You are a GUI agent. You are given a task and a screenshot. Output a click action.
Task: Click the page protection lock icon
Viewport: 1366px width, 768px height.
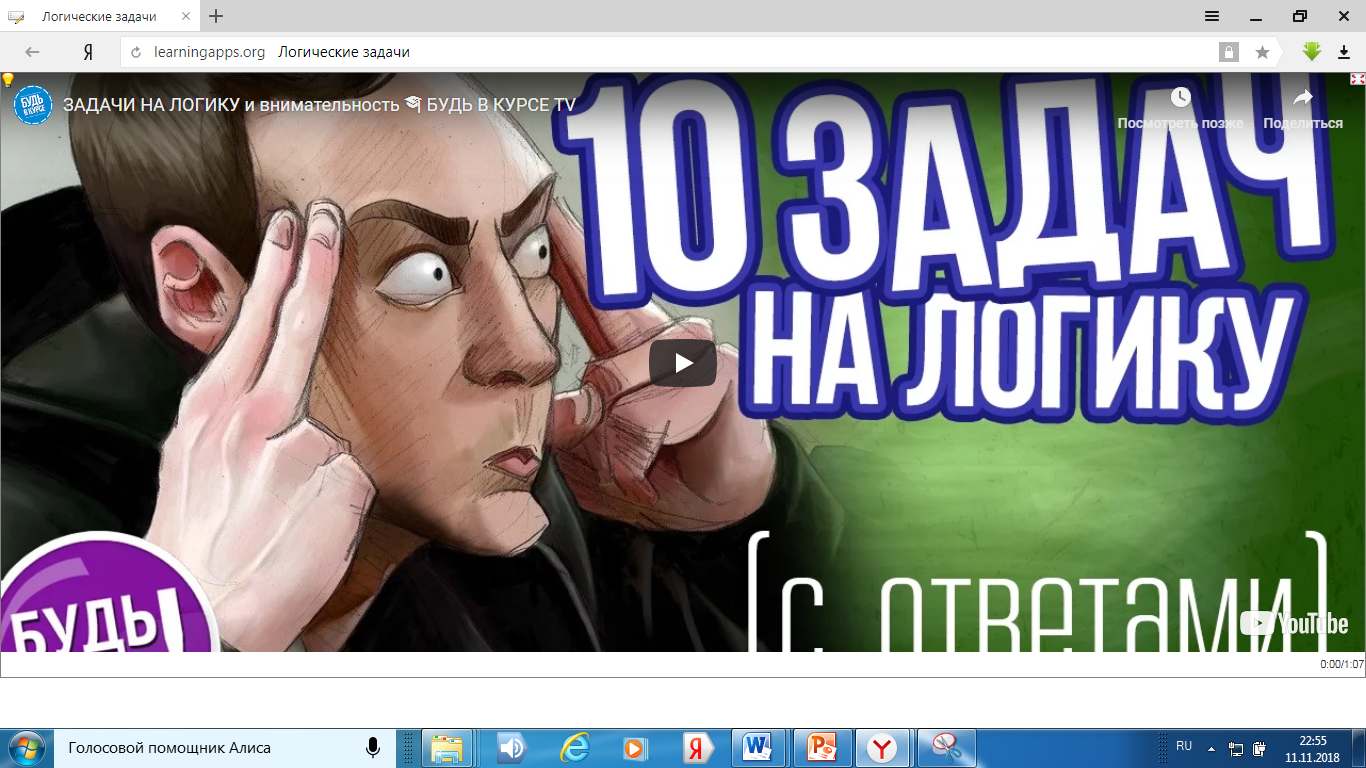pyautogui.click(x=1228, y=52)
